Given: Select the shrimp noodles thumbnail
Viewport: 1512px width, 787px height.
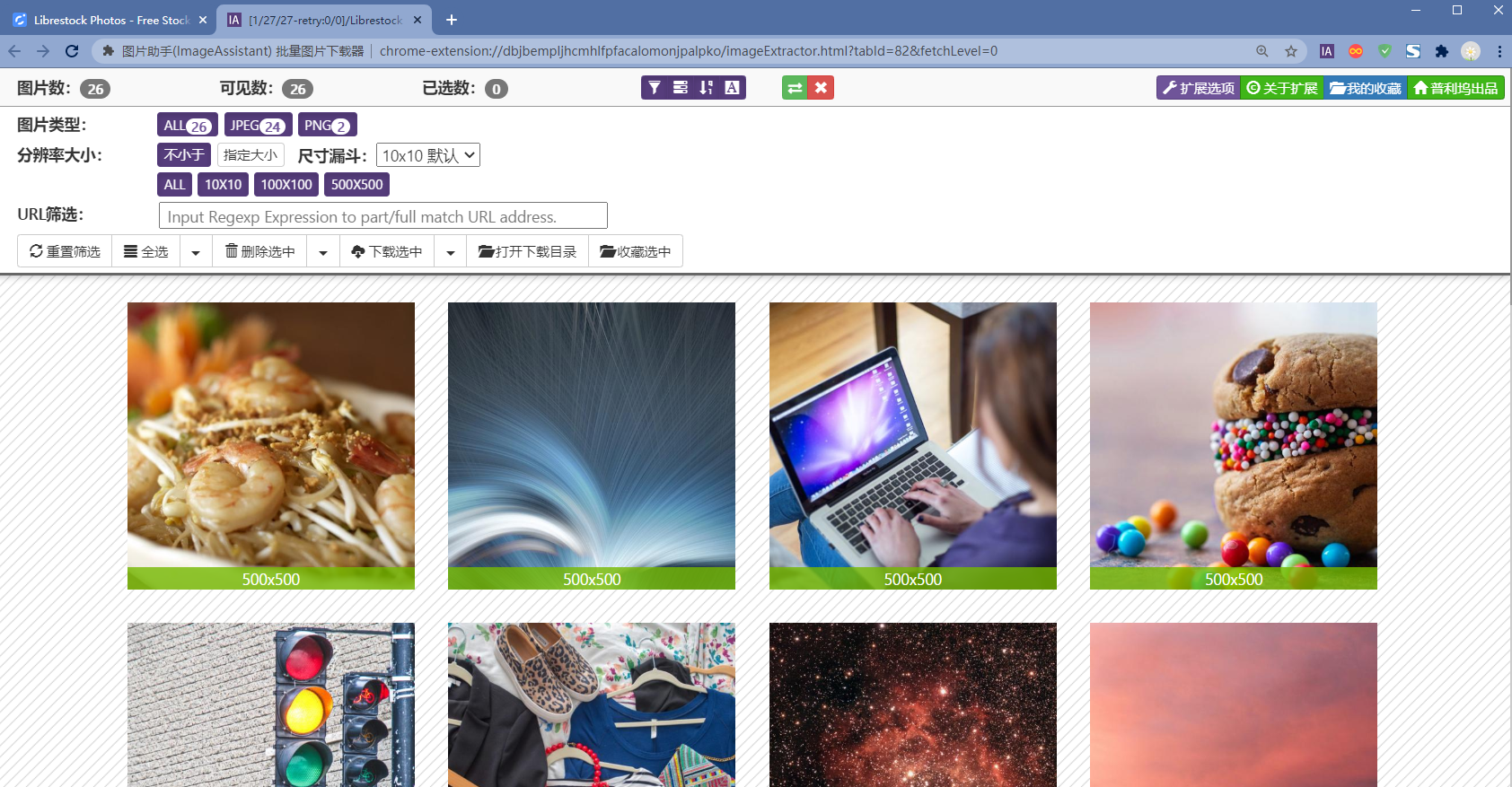Looking at the screenshot, I should 271,445.
